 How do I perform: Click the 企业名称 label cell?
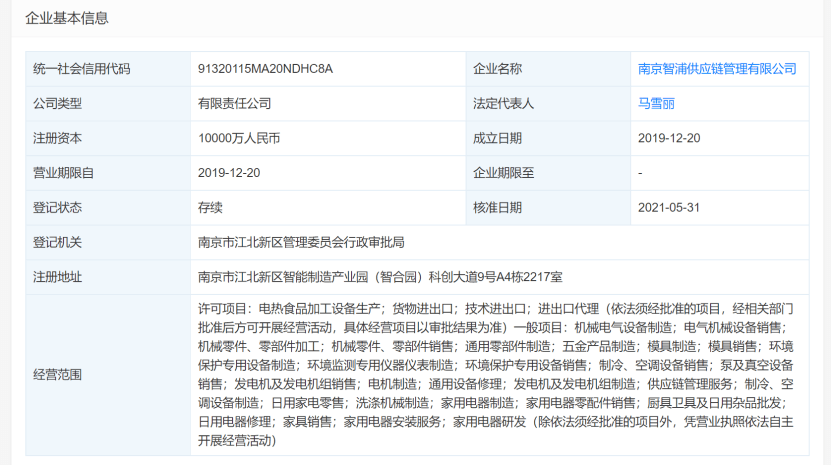[548, 69]
